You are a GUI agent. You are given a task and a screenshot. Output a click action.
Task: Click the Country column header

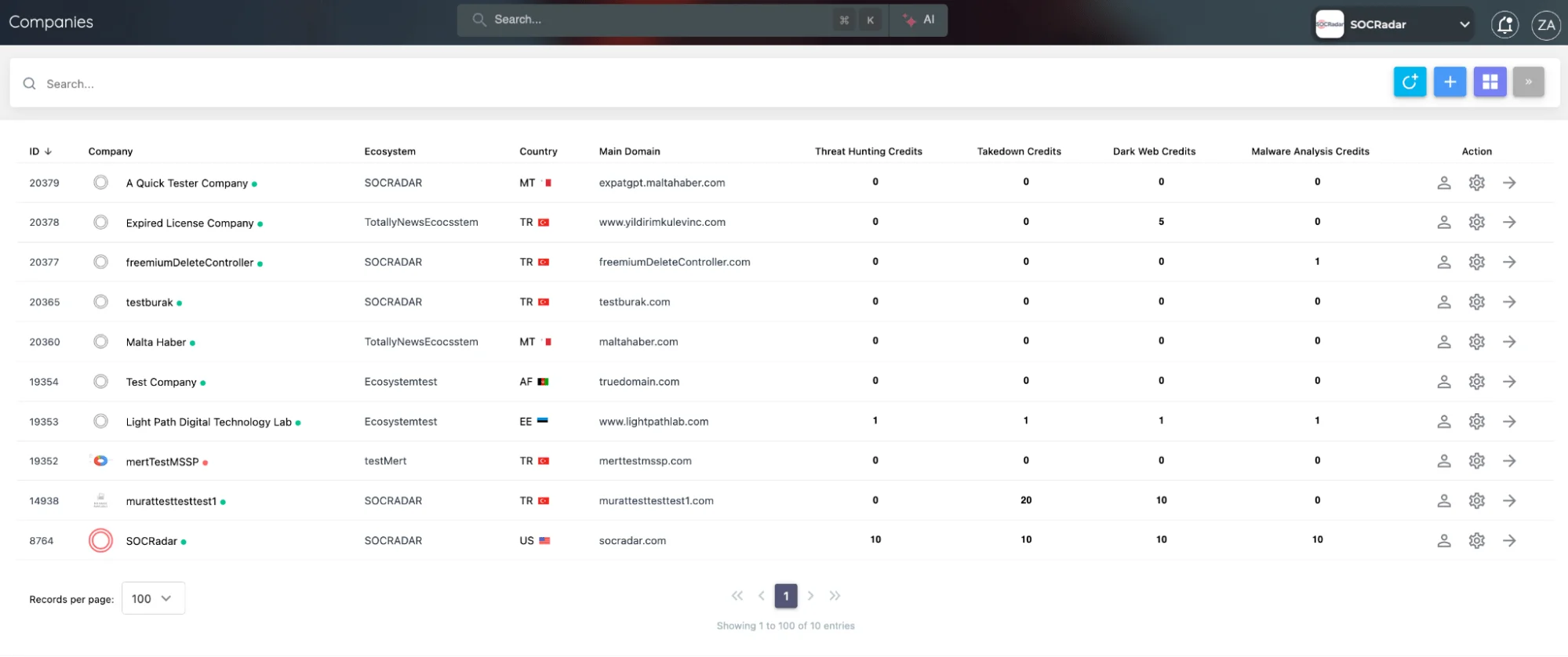pos(538,151)
